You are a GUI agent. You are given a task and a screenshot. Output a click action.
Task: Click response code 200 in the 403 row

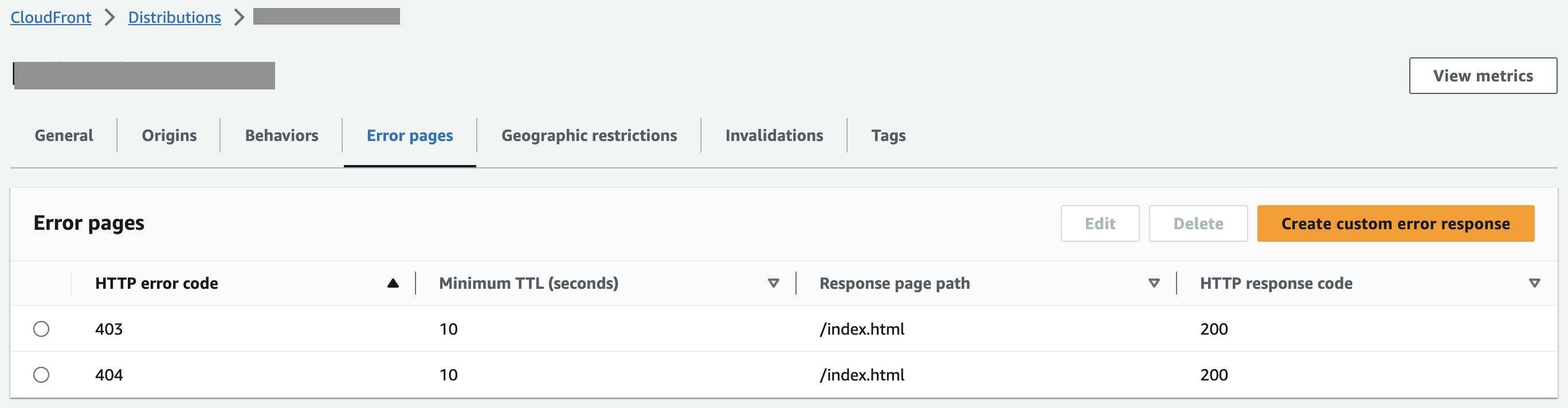pos(1214,329)
